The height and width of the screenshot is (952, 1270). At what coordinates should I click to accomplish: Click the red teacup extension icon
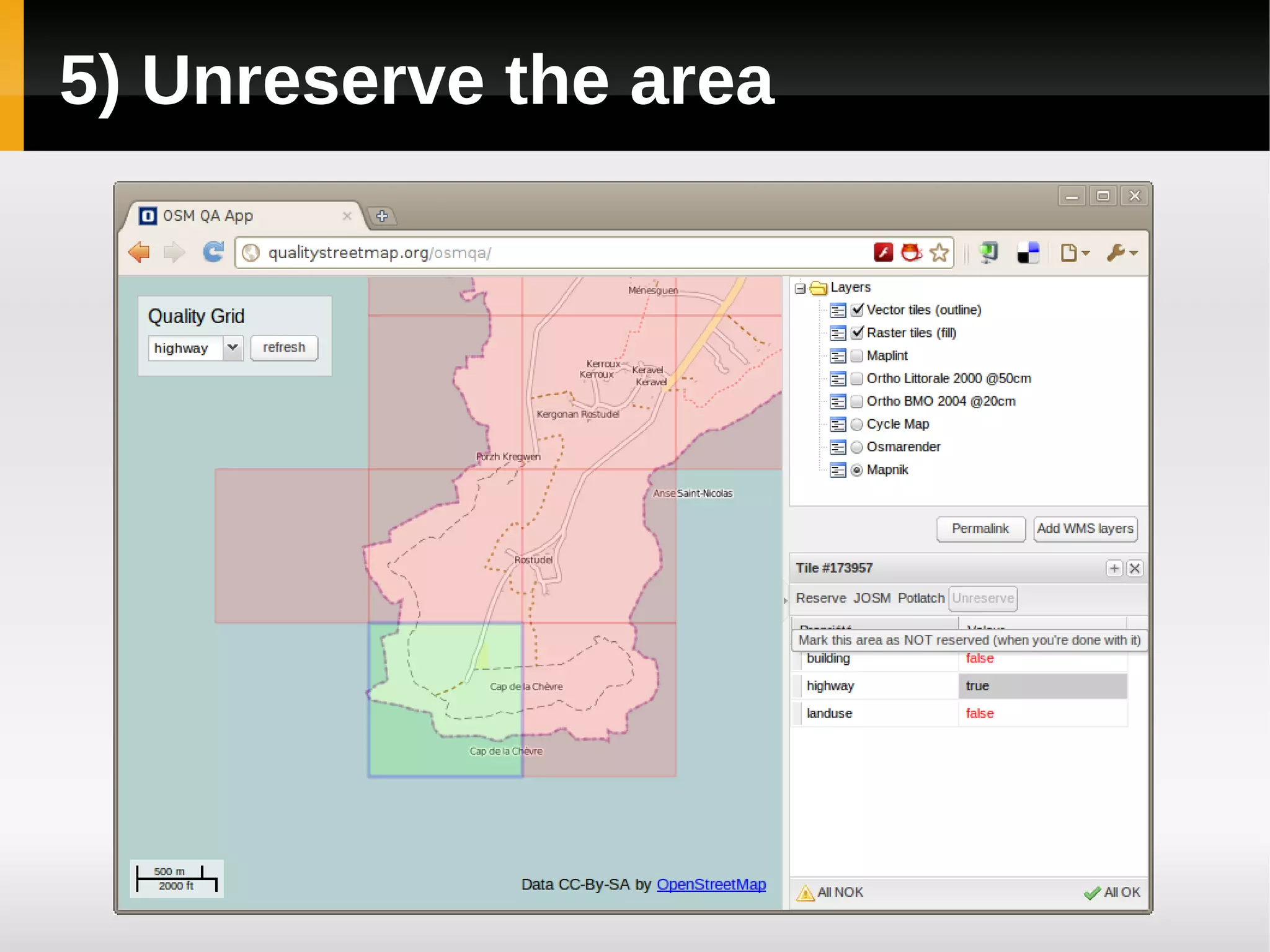point(911,252)
